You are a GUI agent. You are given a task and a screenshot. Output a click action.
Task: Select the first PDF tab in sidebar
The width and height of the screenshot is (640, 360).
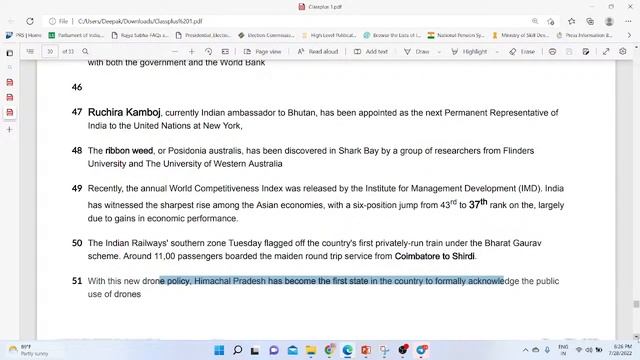point(10,82)
